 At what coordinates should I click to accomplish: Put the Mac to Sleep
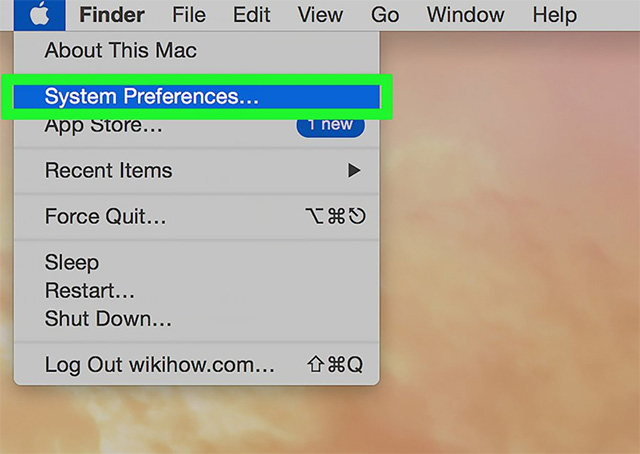(197, 262)
